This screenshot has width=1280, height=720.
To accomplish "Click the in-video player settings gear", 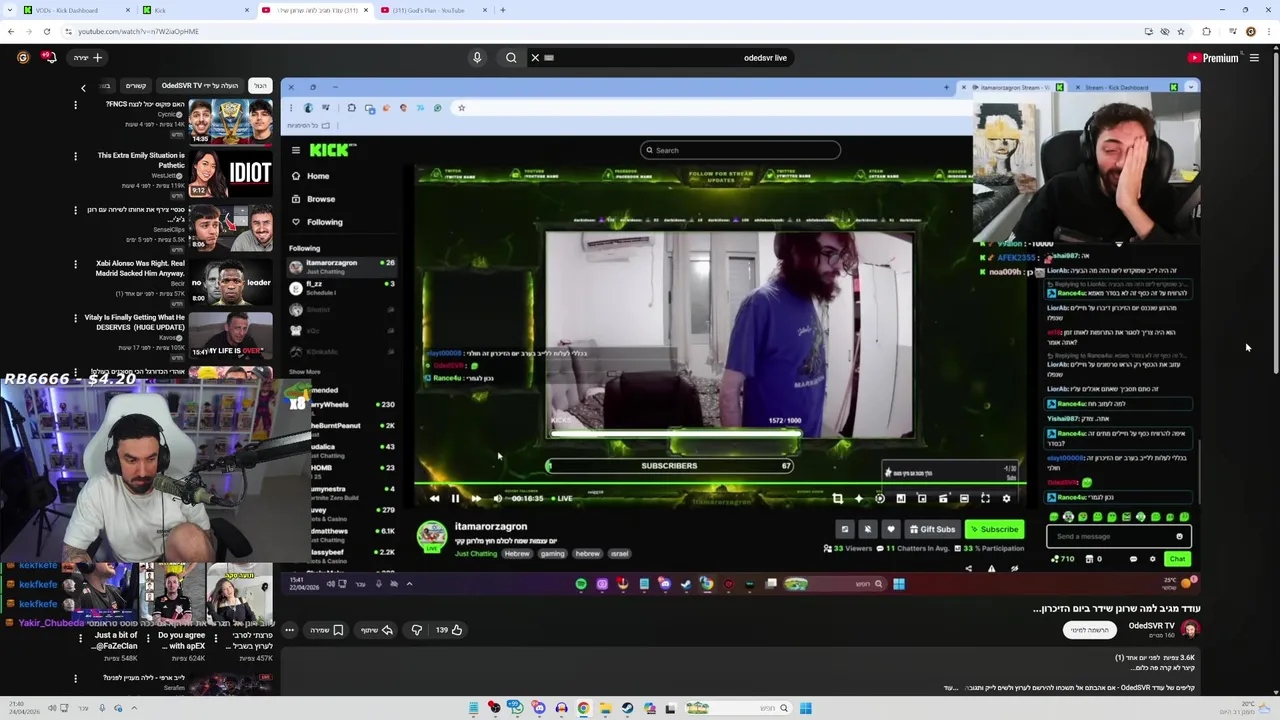I will point(1006,498).
